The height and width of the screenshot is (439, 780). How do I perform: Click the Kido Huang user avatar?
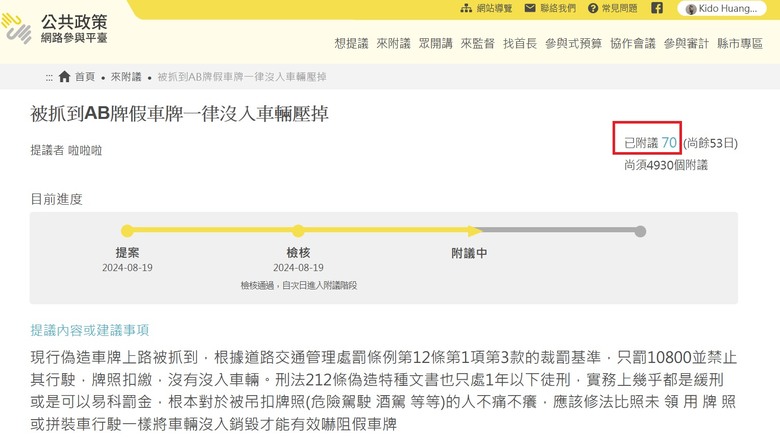(x=690, y=9)
